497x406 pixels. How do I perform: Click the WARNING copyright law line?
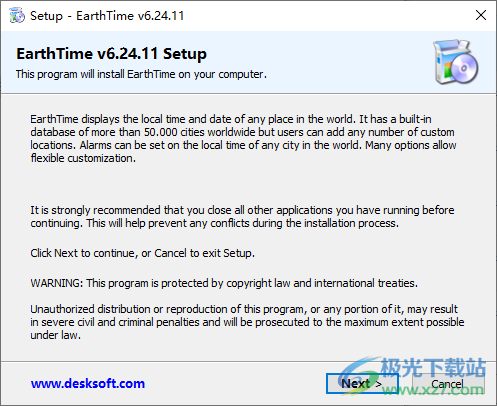224,283
